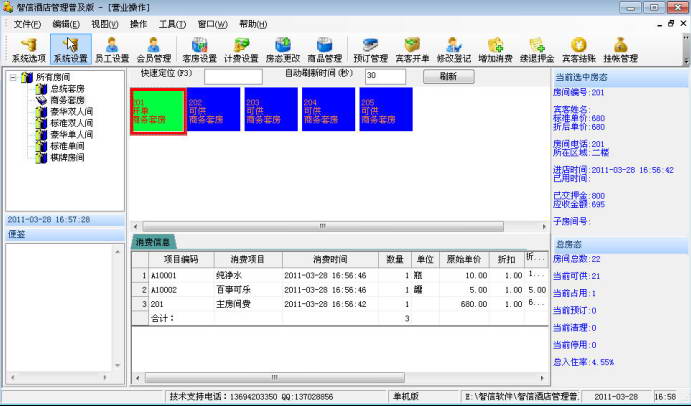Click room panel horizontal scrollbar thumb
This screenshot has width=691, height=407.
pyautogui.click(x=323, y=226)
